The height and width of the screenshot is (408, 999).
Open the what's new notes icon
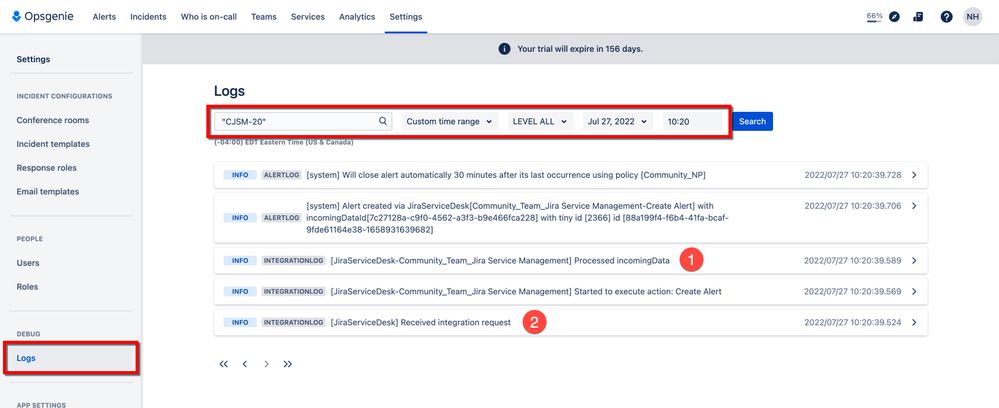[918, 17]
